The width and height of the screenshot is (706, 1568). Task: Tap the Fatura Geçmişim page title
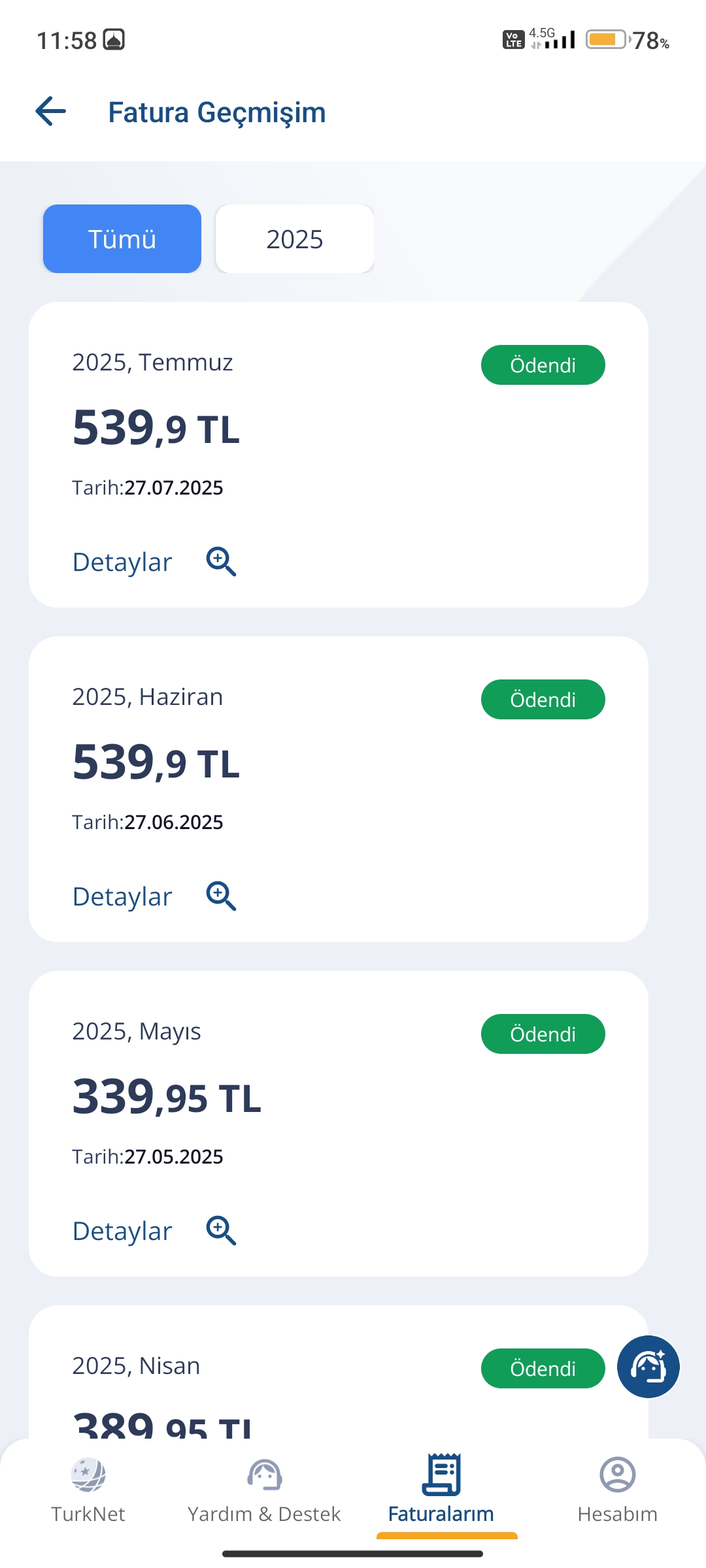217,112
